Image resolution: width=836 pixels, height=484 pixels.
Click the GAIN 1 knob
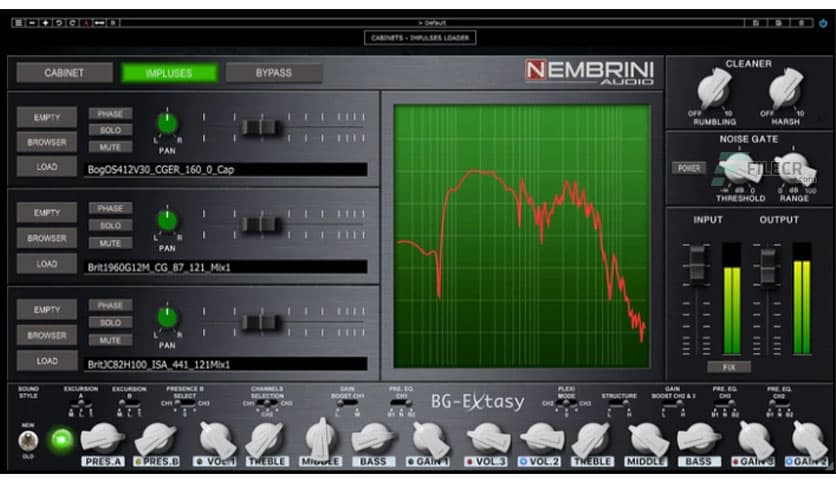click(x=430, y=439)
